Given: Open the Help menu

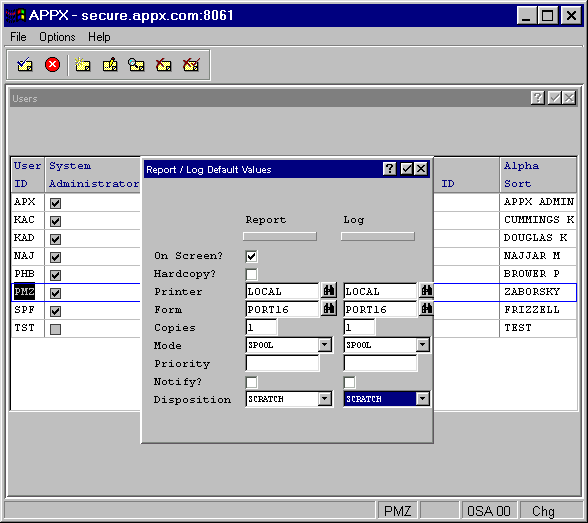Looking at the screenshot, I should [x=99, y=37].
